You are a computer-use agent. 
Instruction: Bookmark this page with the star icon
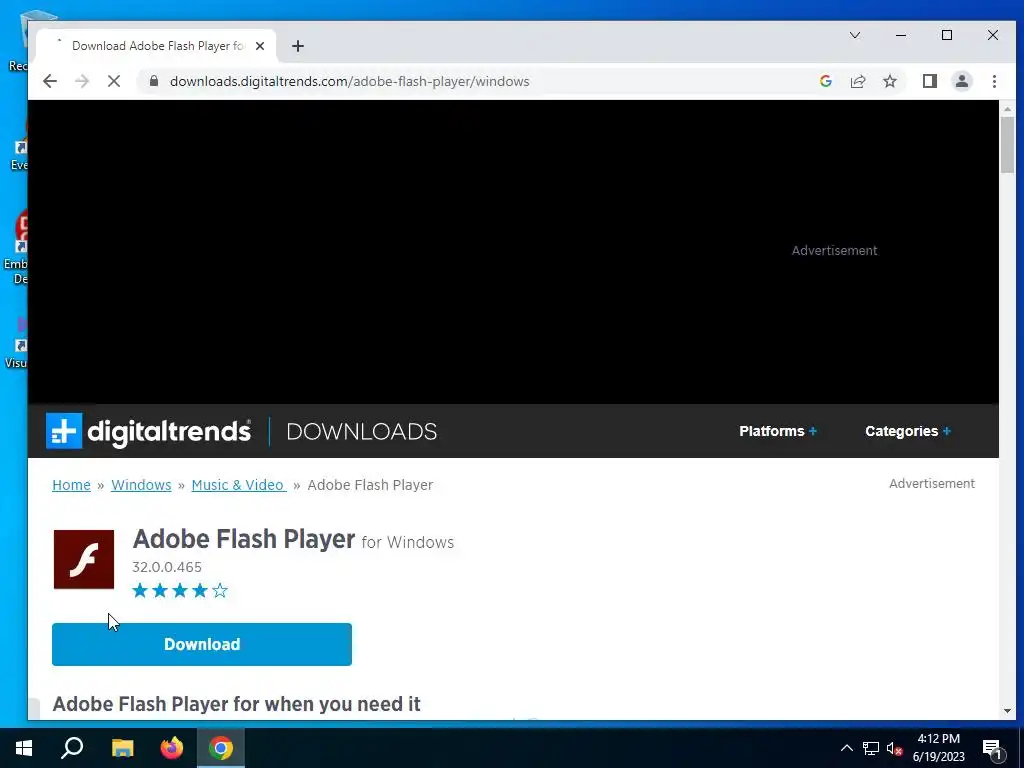pyautogui.click(x=889, y=81)
